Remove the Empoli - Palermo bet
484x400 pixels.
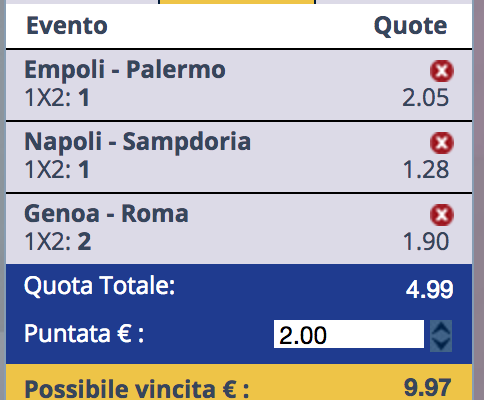coord(442,71)
